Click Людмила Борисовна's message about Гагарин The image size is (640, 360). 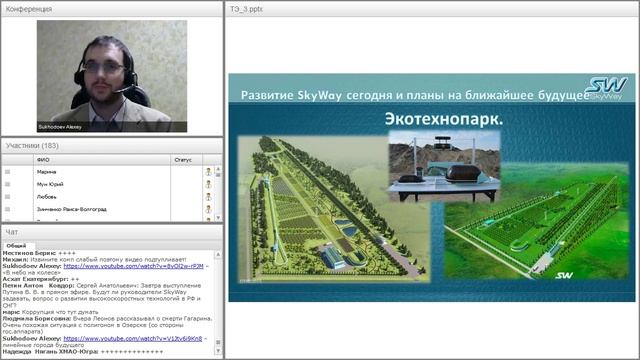point(107,325)
